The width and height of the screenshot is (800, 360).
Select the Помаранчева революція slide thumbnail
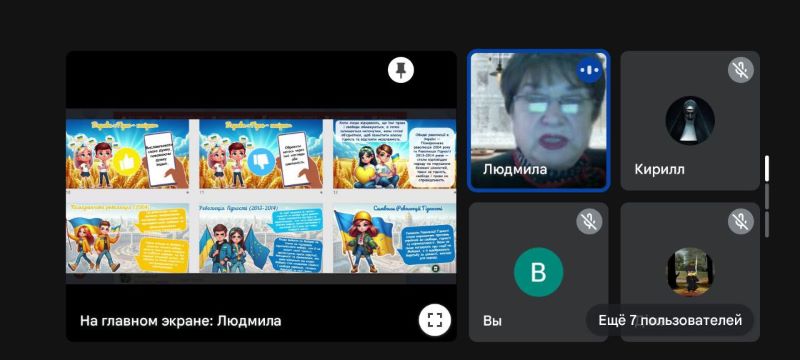click(128, 237)
